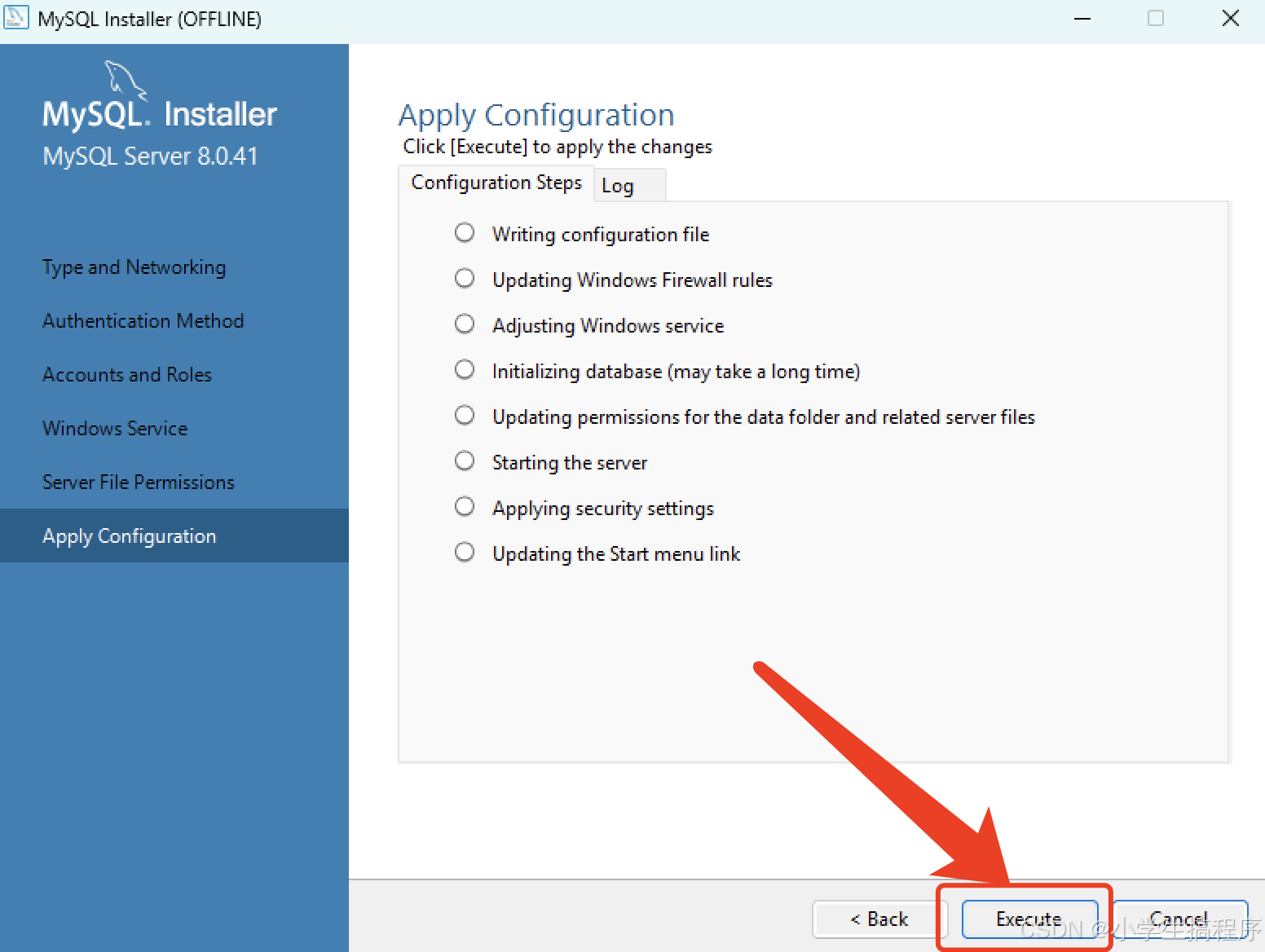Select the Updating Windows Firewall rules indicator
Image resolution: width=1265 pixels, height=952 pixels.
click(x=465, y=279)
